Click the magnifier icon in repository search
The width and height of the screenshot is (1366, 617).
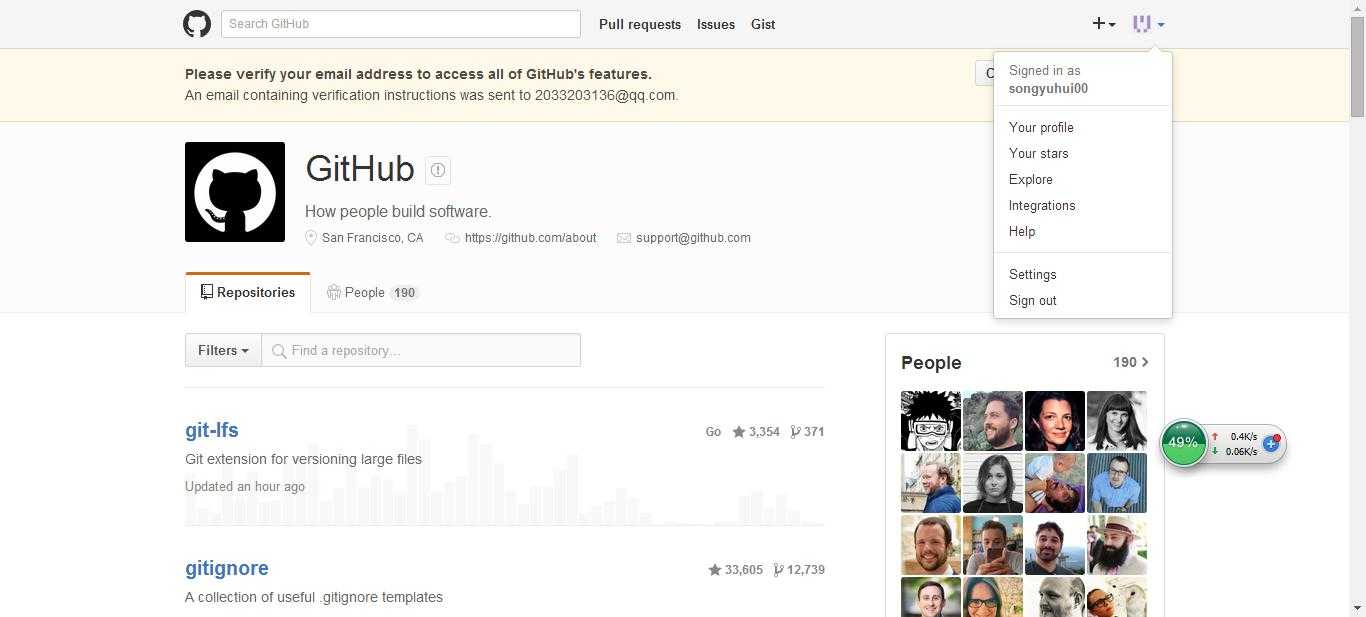(279, 351)
